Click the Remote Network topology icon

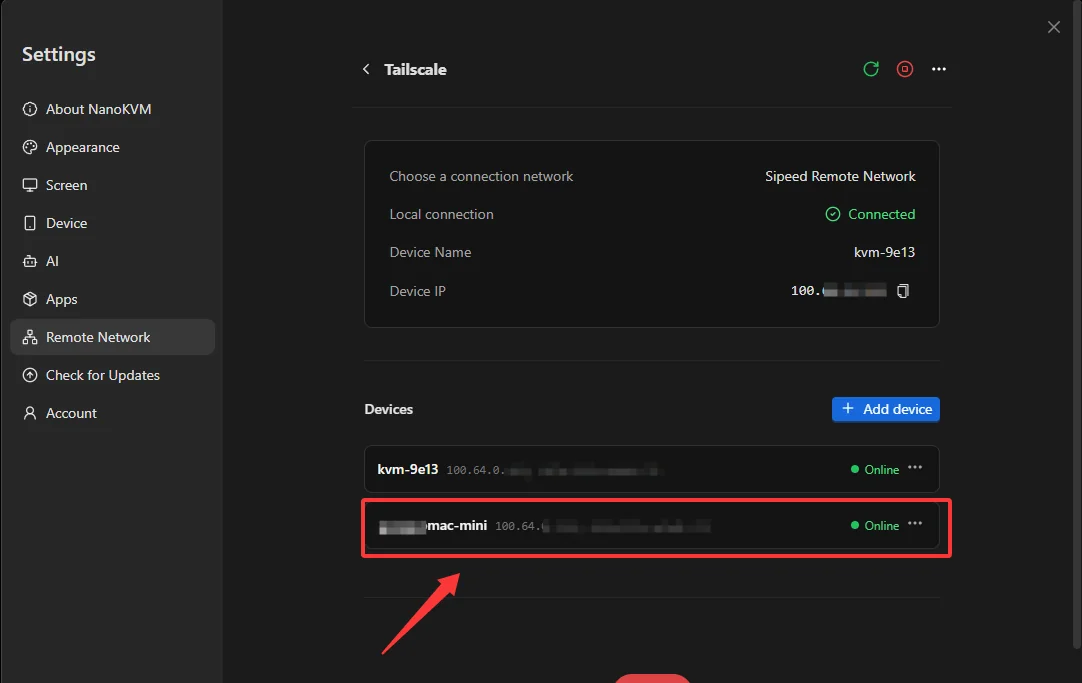(30, 337)
